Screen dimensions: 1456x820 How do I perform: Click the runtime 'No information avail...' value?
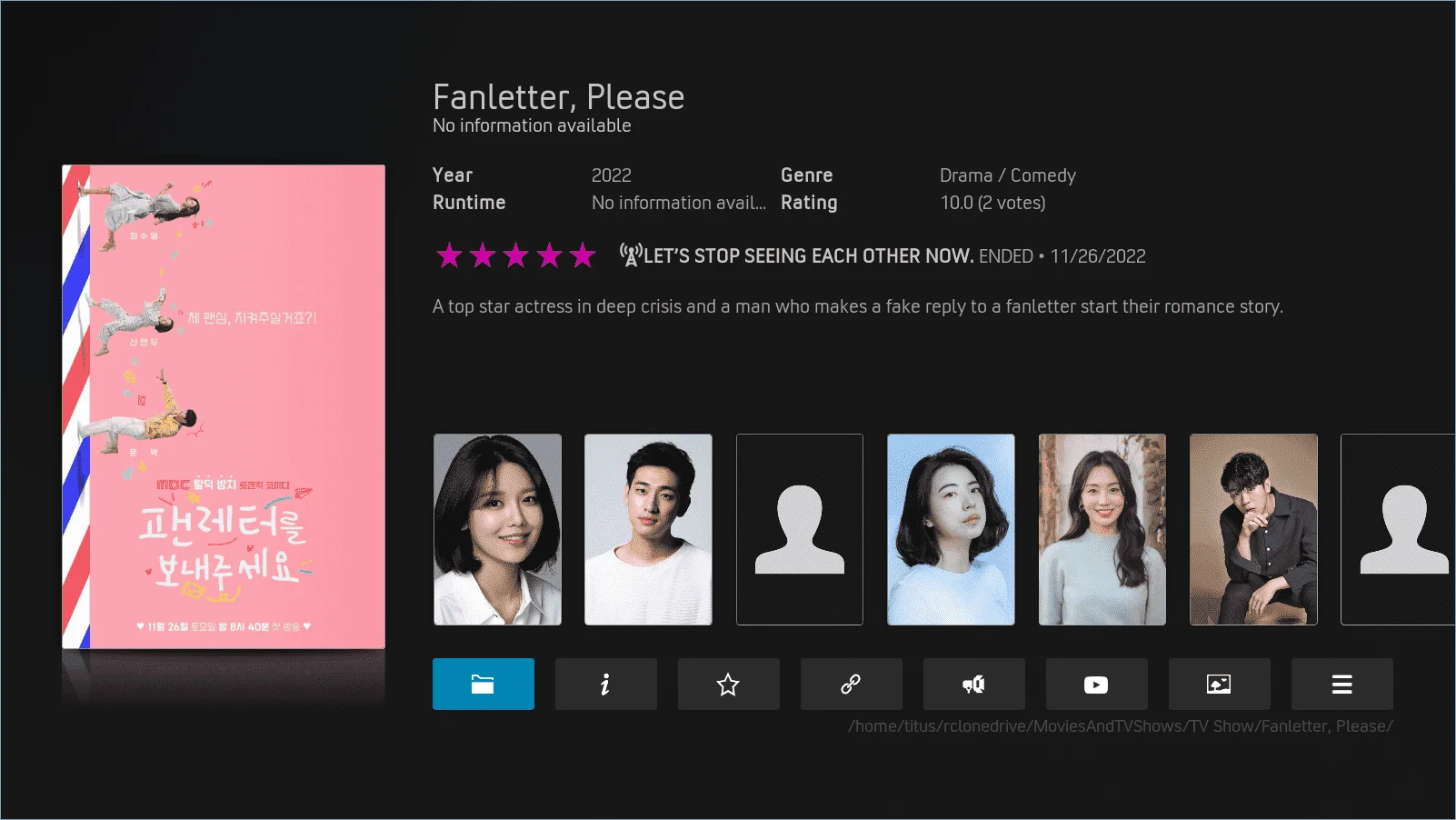pos(679,203)
